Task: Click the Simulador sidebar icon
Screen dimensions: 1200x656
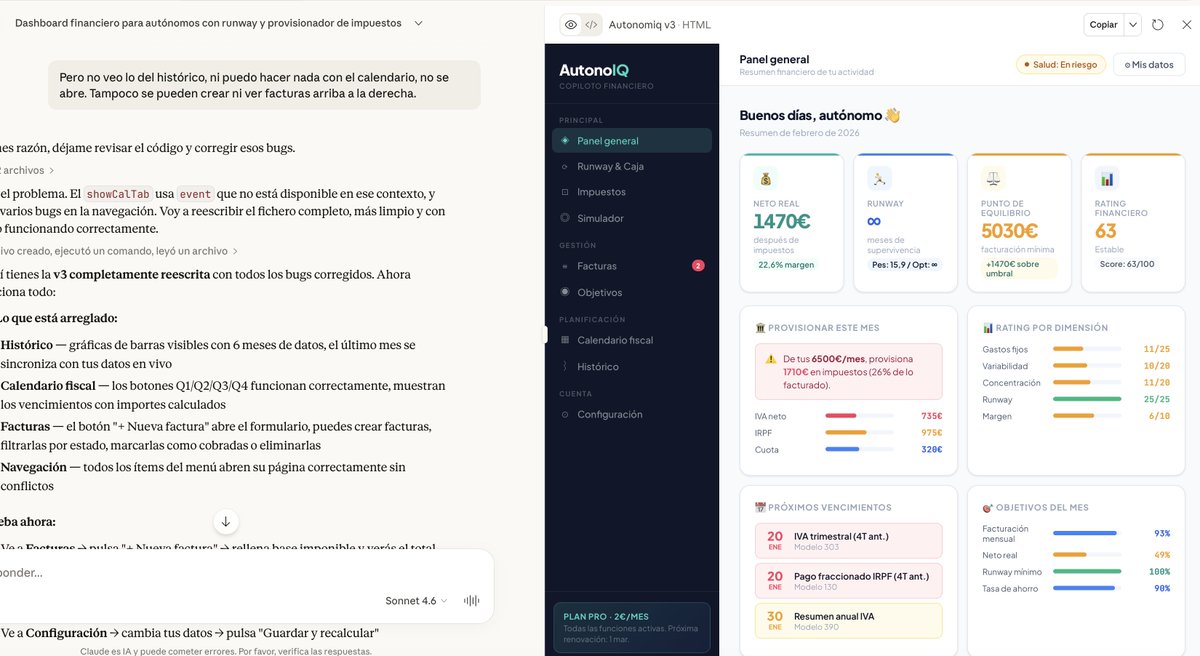Action: tap(565, 218)
